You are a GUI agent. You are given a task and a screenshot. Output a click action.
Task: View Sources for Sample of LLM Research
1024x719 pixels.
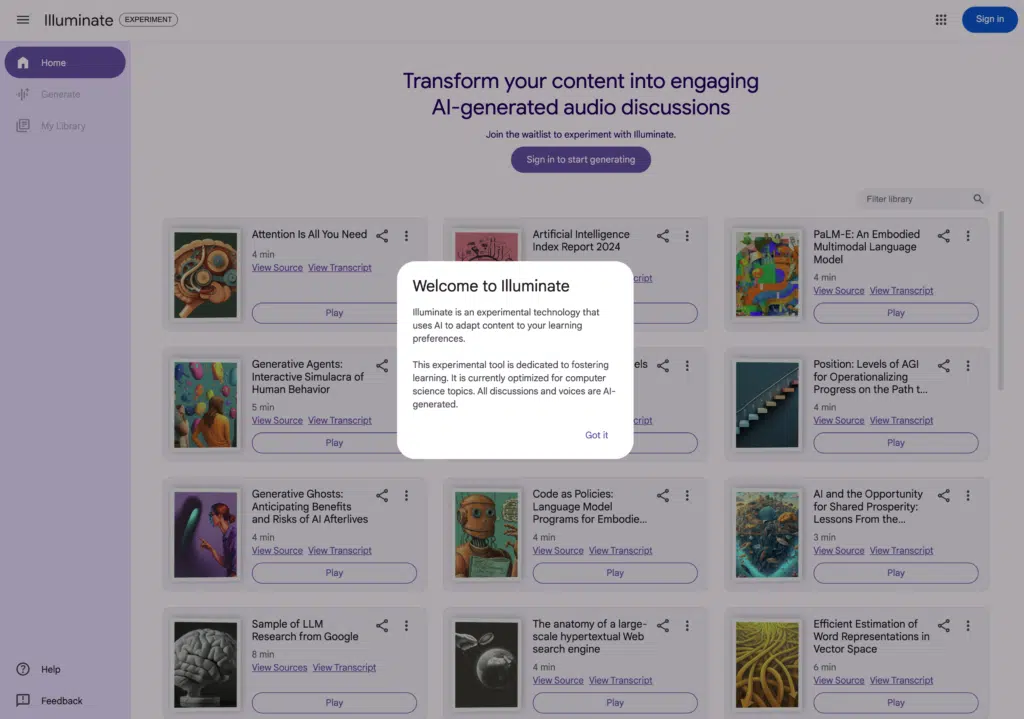pos(280,667)
